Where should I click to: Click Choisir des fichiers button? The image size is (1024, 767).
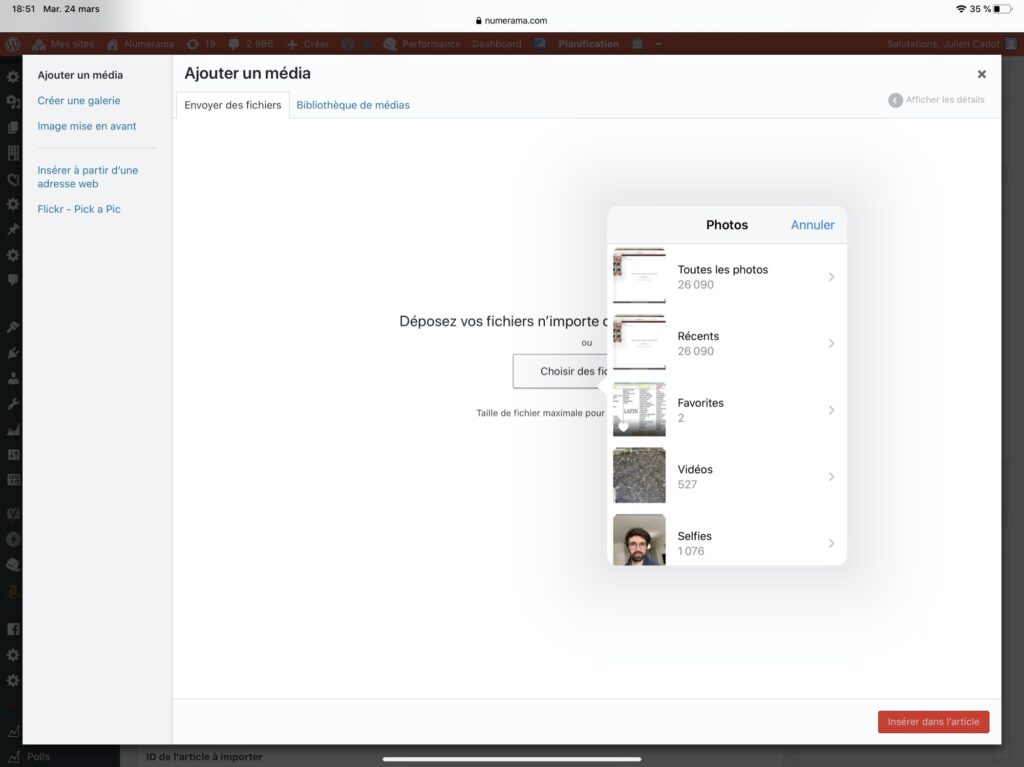[560, 371]
